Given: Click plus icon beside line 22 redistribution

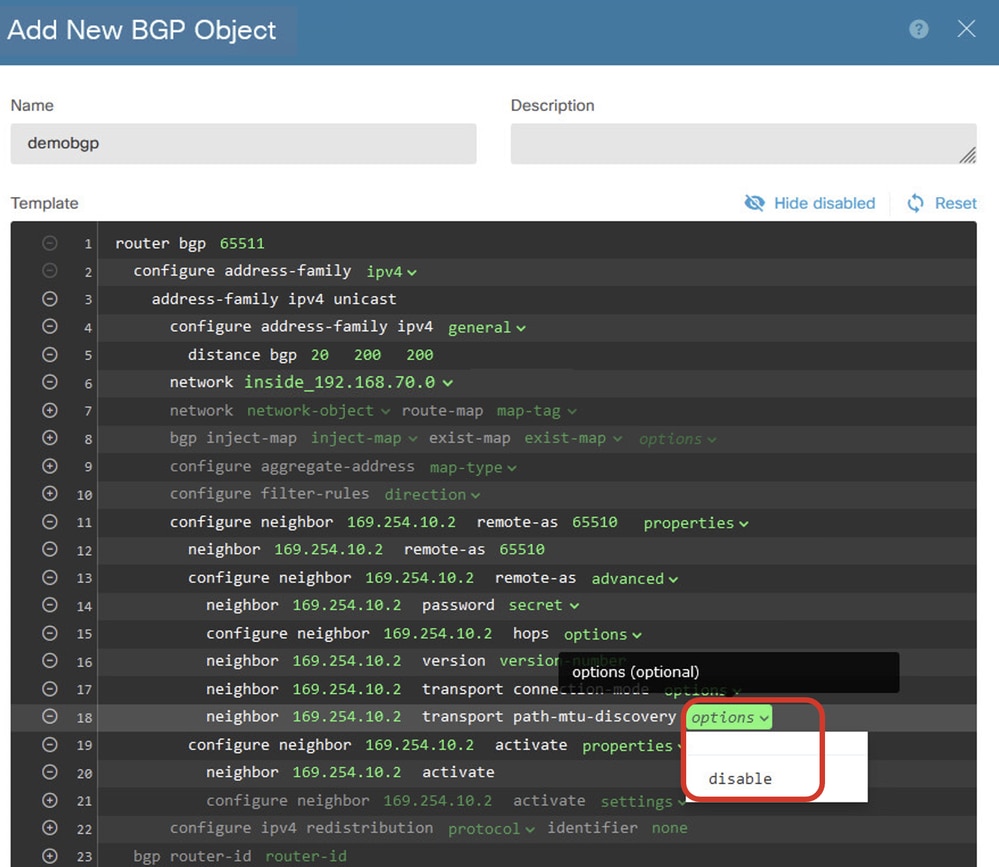Looking at the screenshot, I should 50,828.
